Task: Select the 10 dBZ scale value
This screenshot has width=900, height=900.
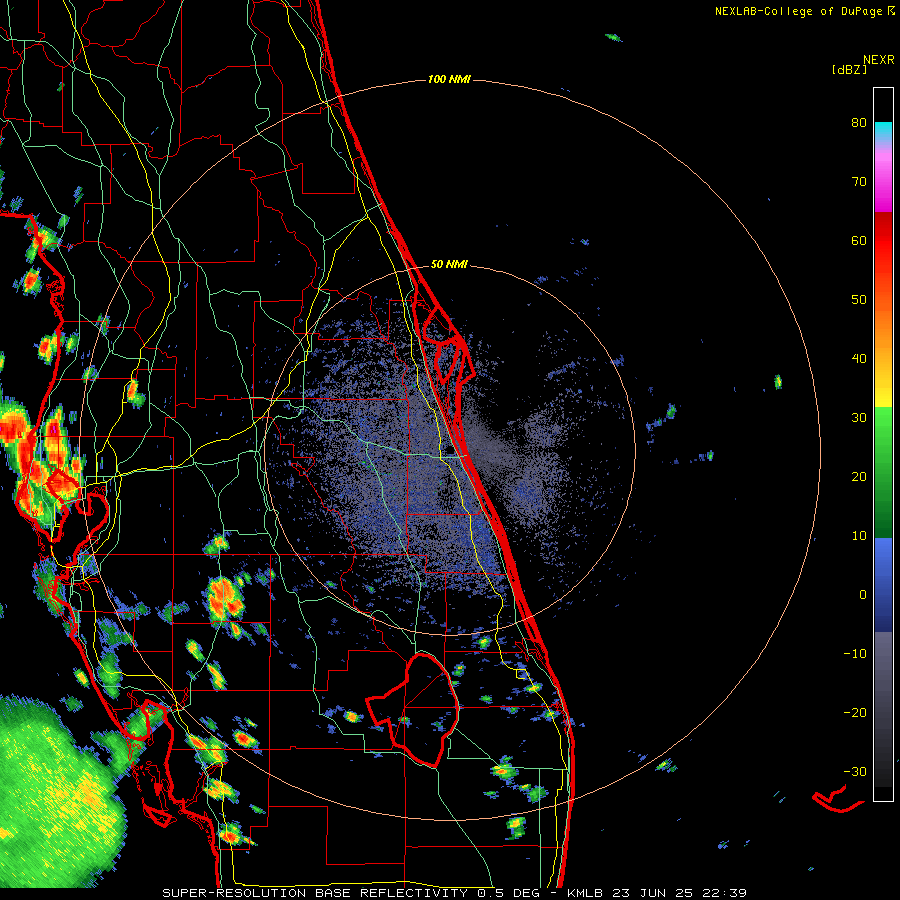Action: point(859,536)
